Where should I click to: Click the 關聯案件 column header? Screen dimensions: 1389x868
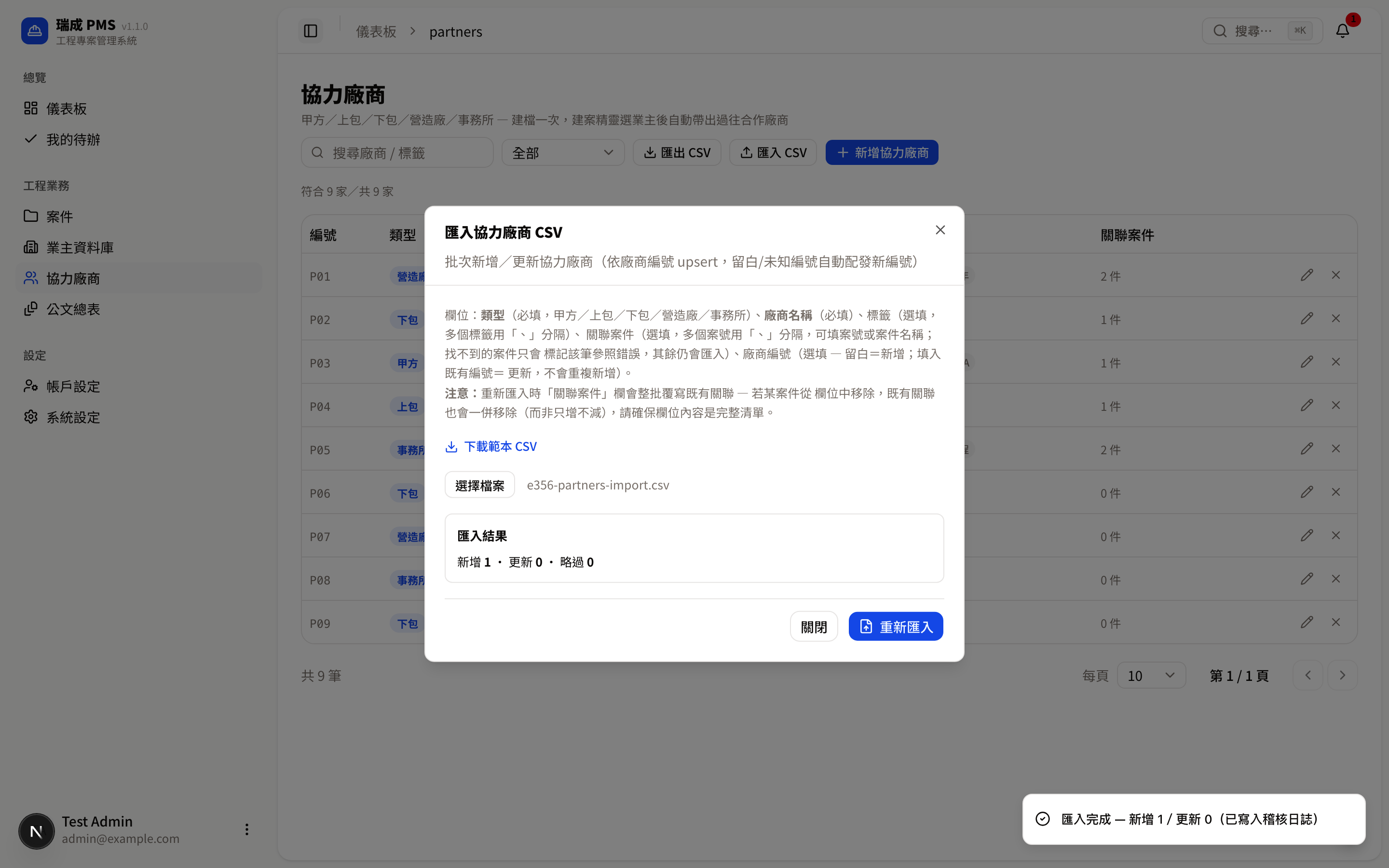pos(1127,235)
